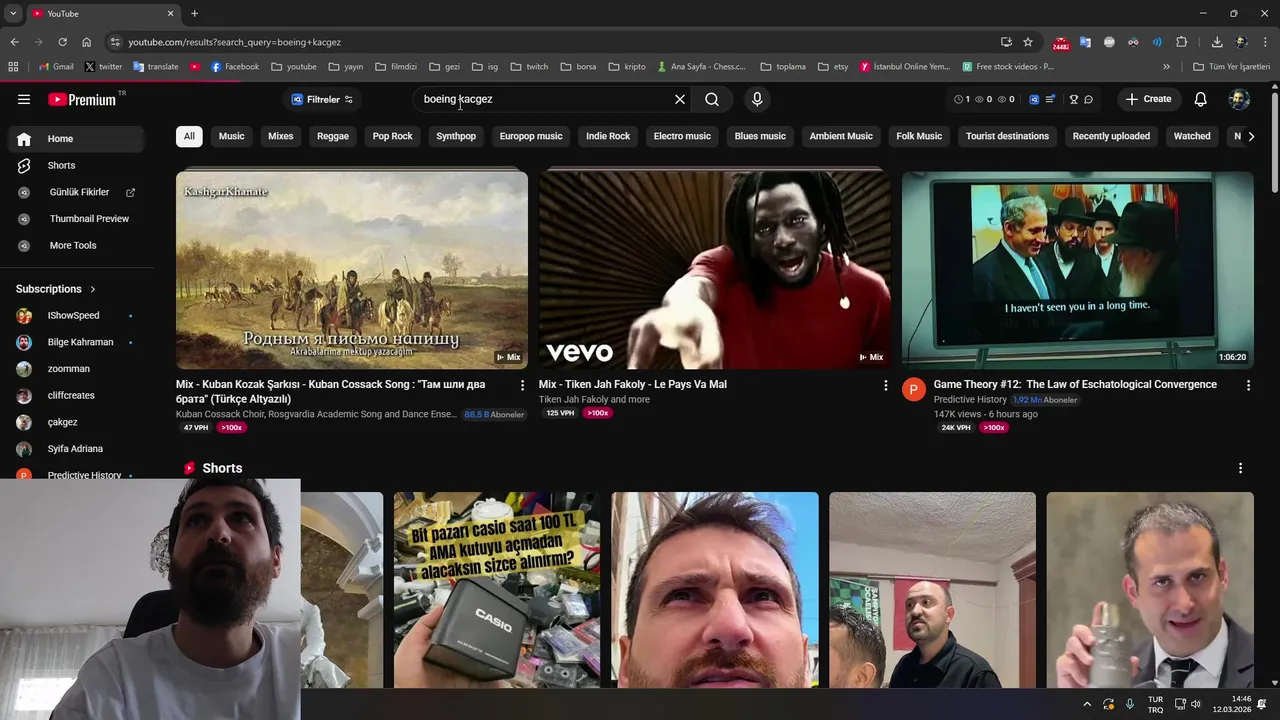This screenshot has height=720, width=1280.
Task: Click the browser address bar URL
Action: coord(234,42)
